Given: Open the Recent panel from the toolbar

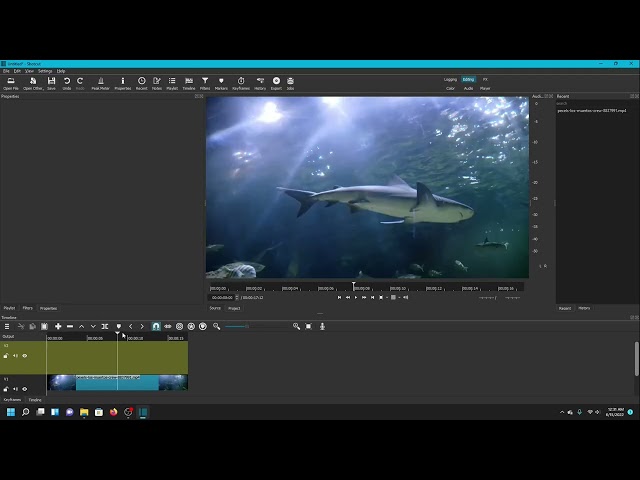Looking at the screenshot, I should (142, 84).
